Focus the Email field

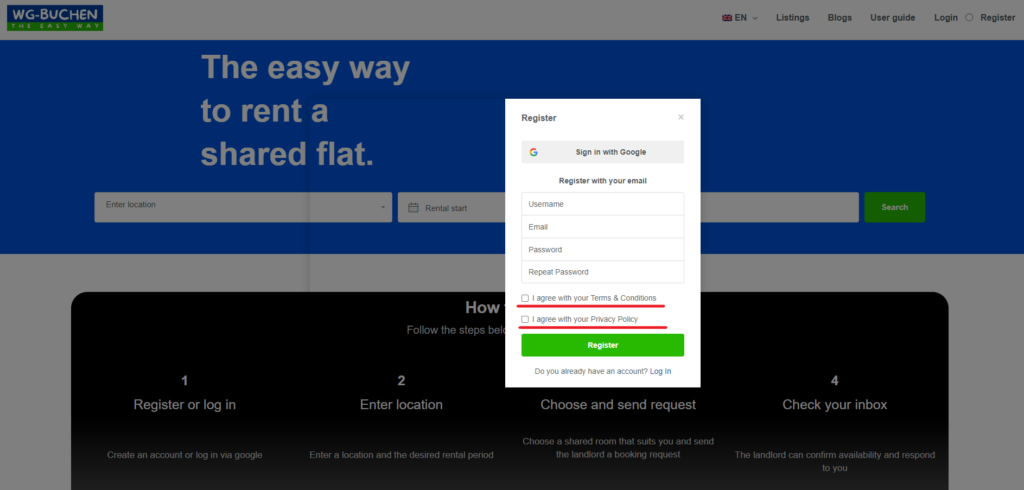coord(602,227)
